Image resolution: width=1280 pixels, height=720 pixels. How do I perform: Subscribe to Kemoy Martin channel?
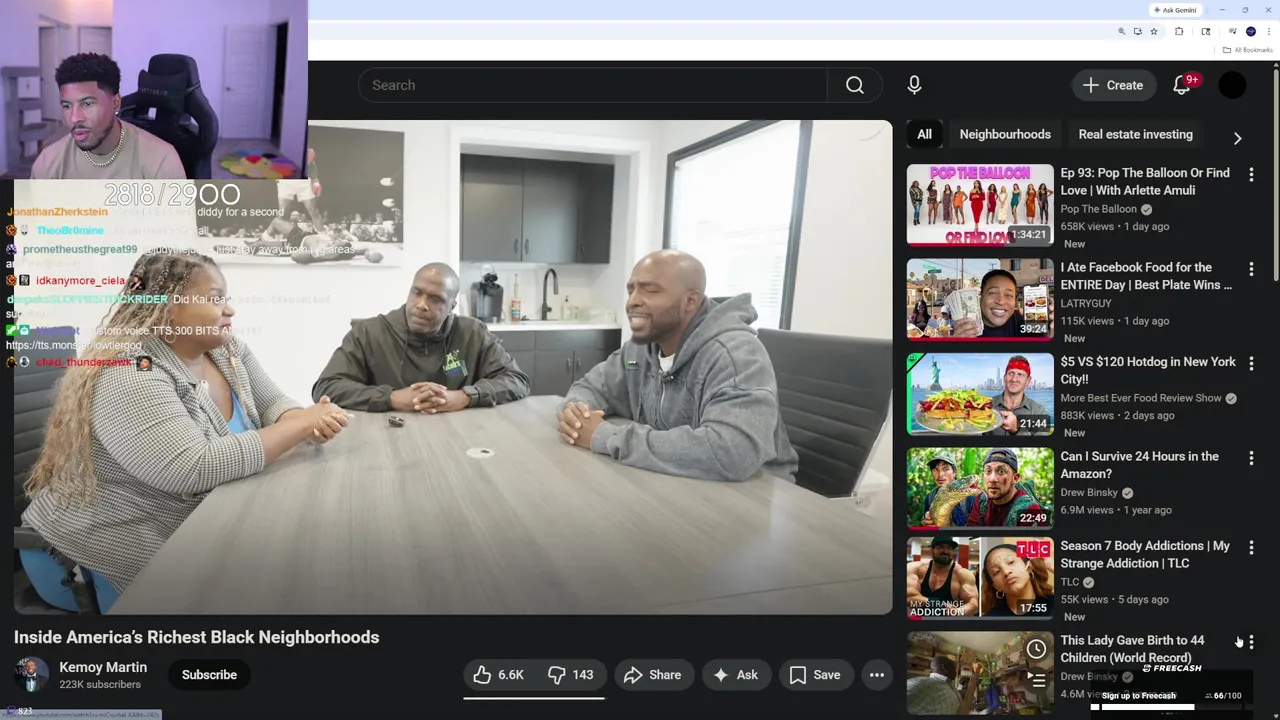209,675
